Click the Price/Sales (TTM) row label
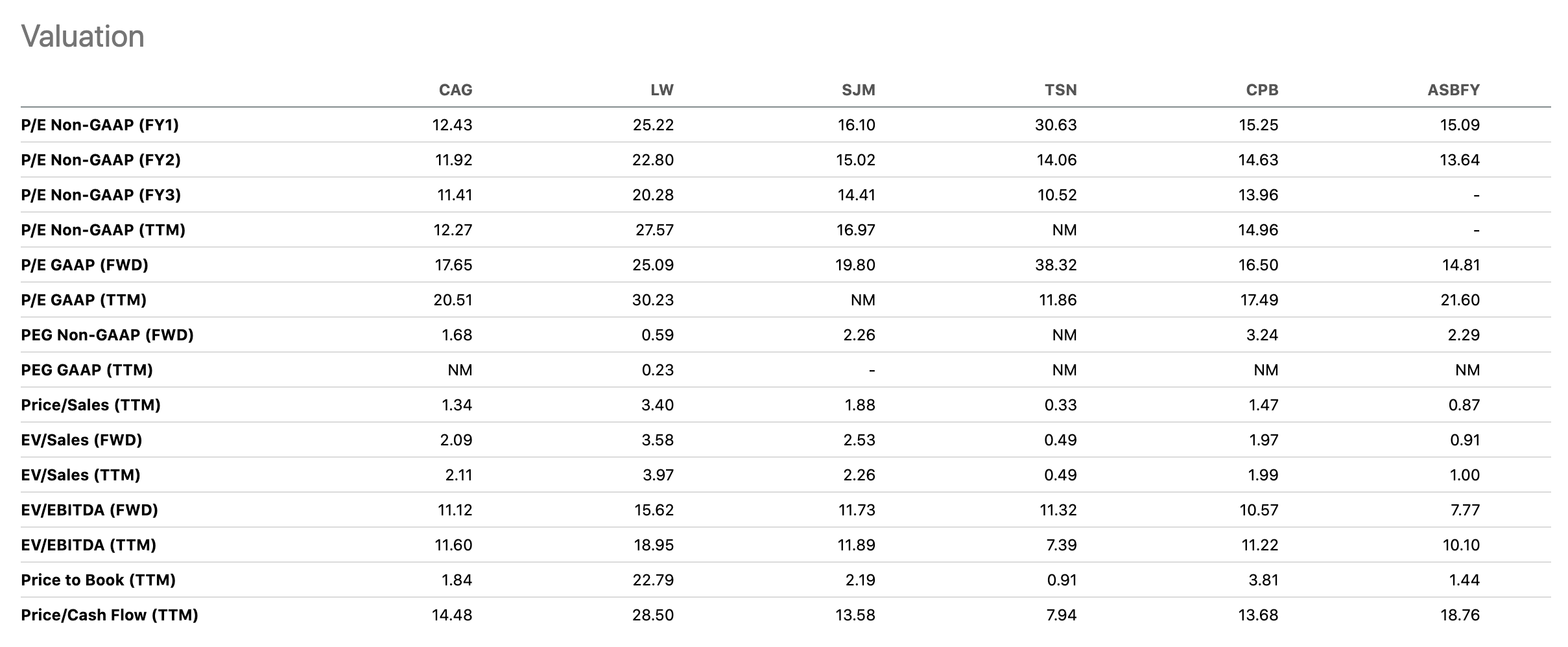 [91, 405]
